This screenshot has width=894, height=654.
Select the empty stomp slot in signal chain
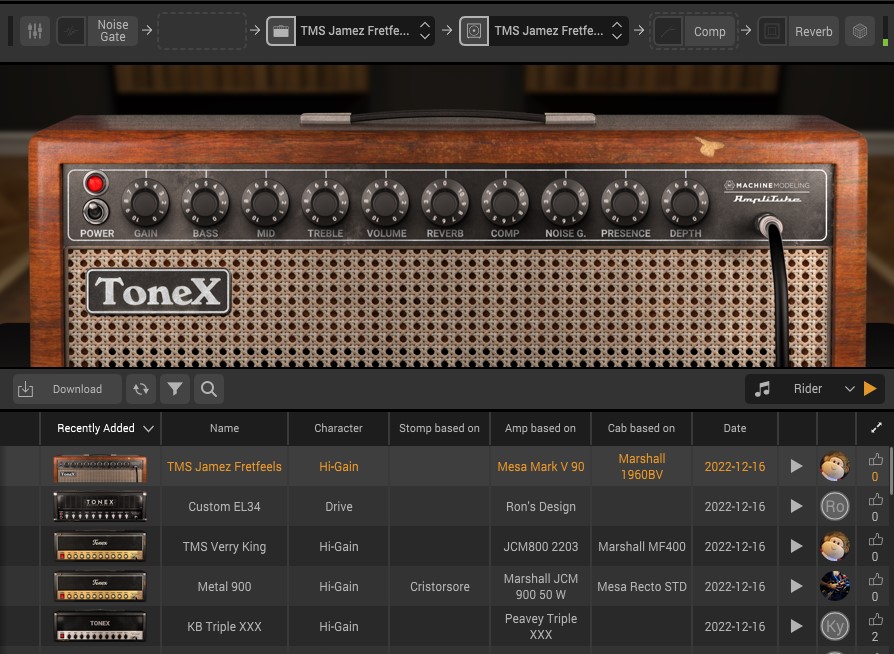pos(202,31)
